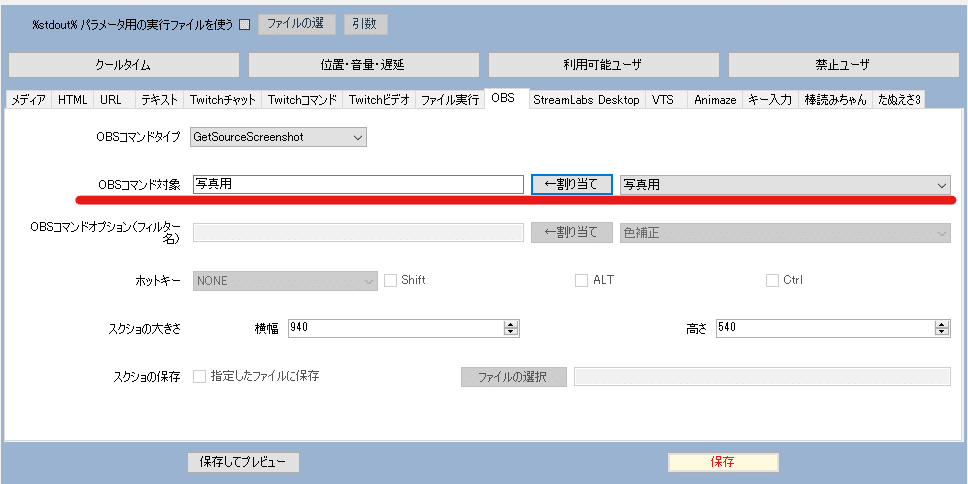Click the OBSコマンド対象 text field
968x484 pixels.
(x=358, y=184)
